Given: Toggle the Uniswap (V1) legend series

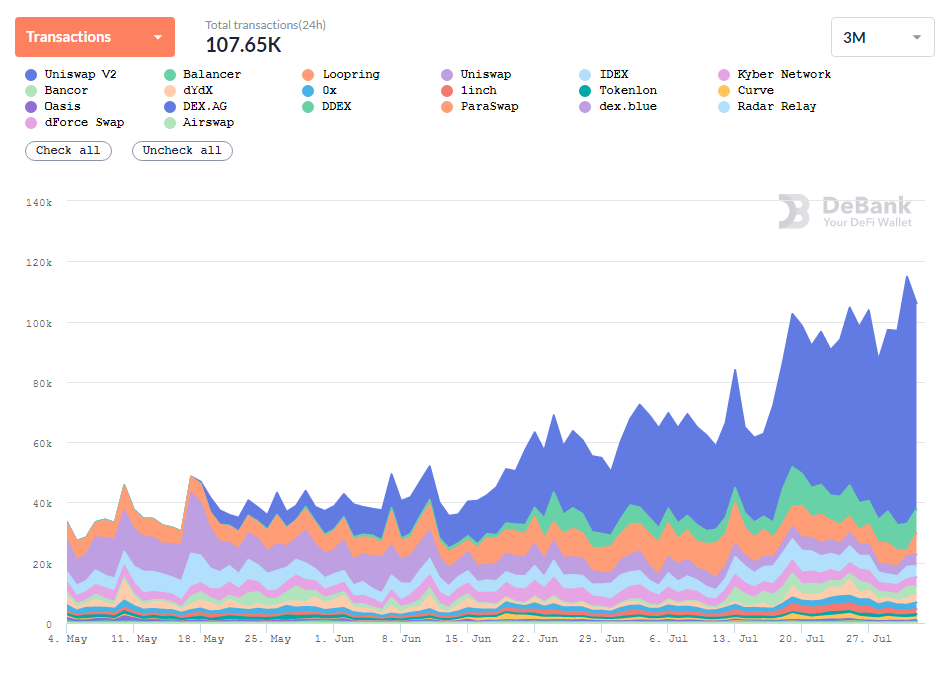Looking at the screenshot, I should [477, 75].
